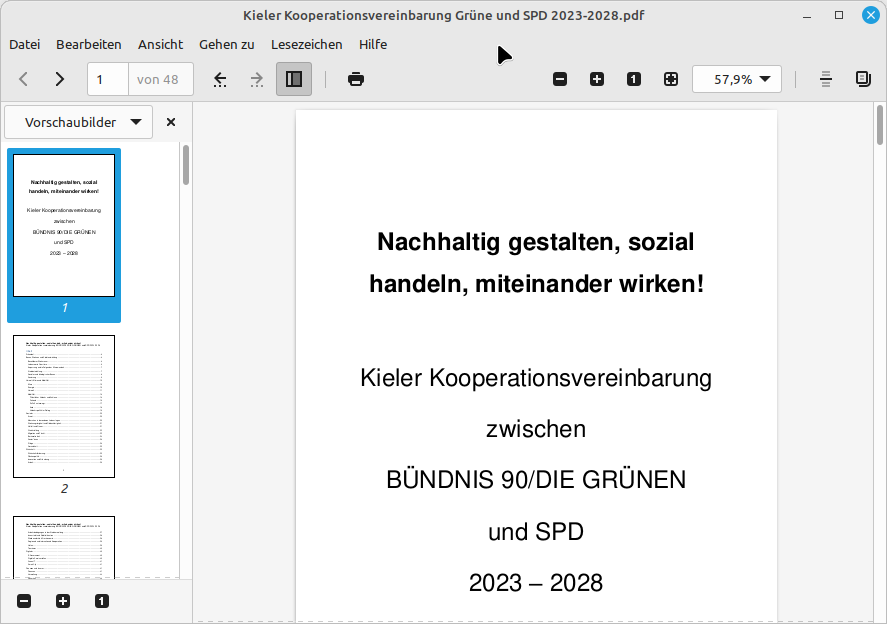
Task: Open the 57,9% zoom level dropdown
Action: coord(737,79)
